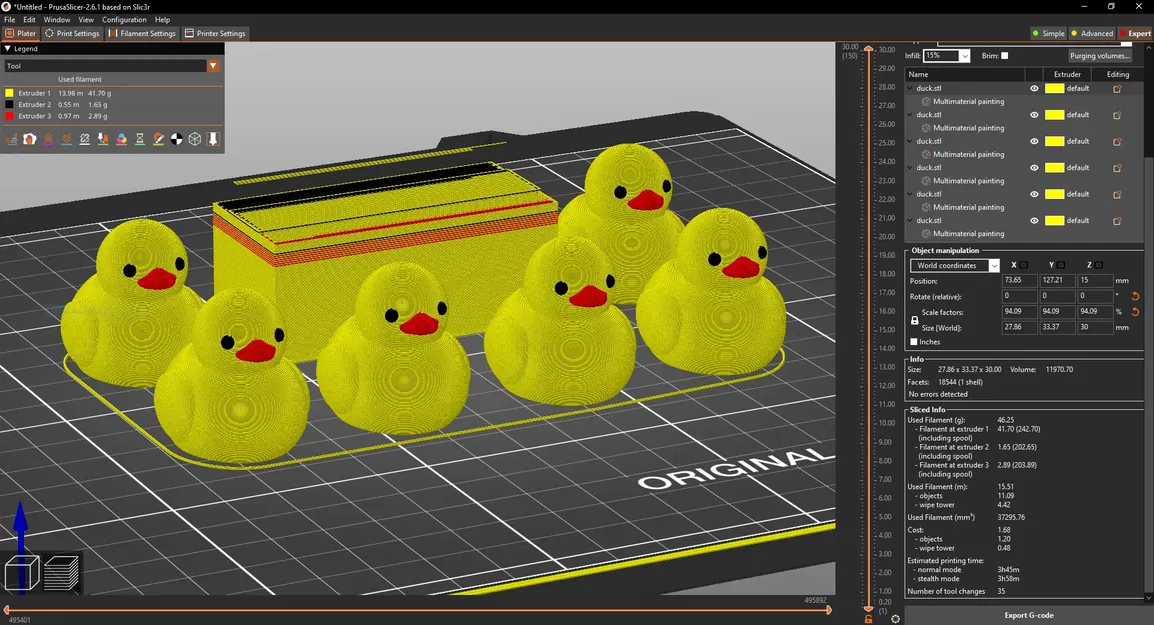The image size is (1154, 625).
Task: Toggle Tool changes icon in legend
Action: point(104,139)
